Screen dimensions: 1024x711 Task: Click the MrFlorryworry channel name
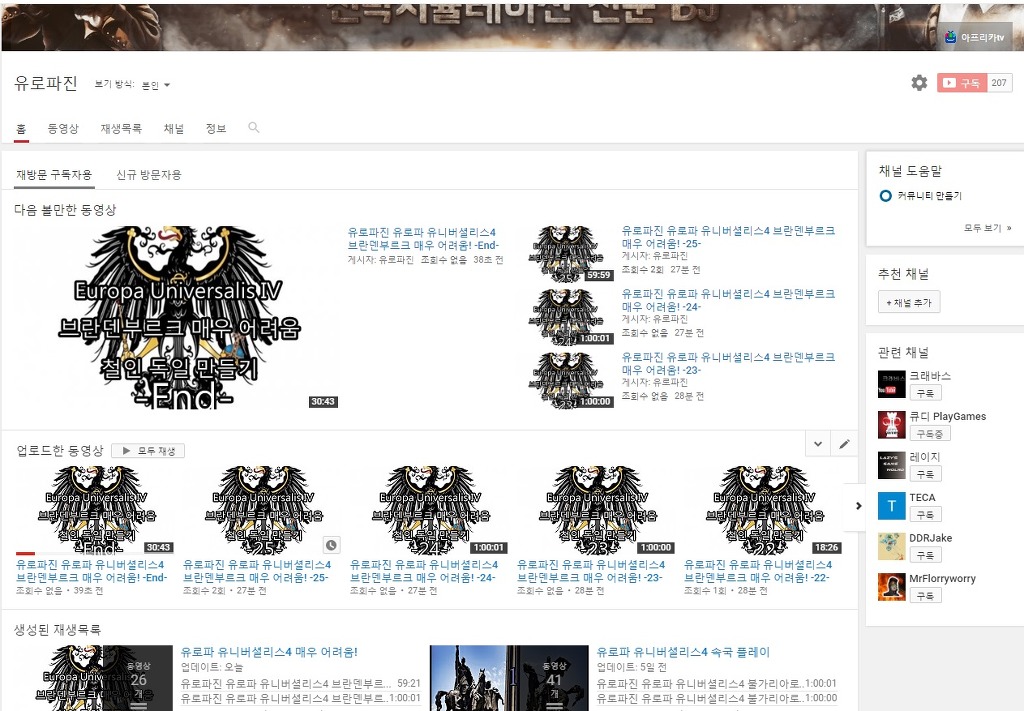(x=942, y=578)
